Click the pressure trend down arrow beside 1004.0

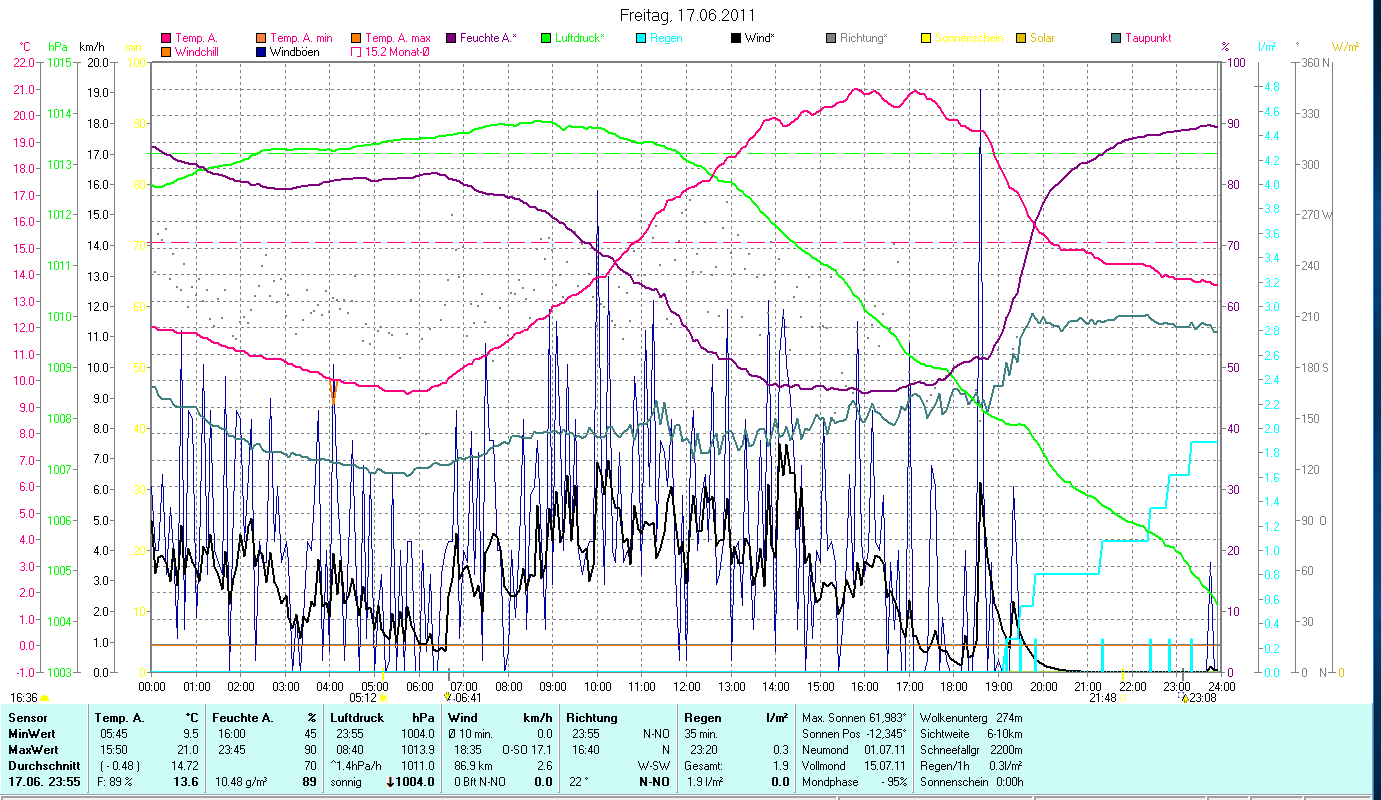click(390, 782)
